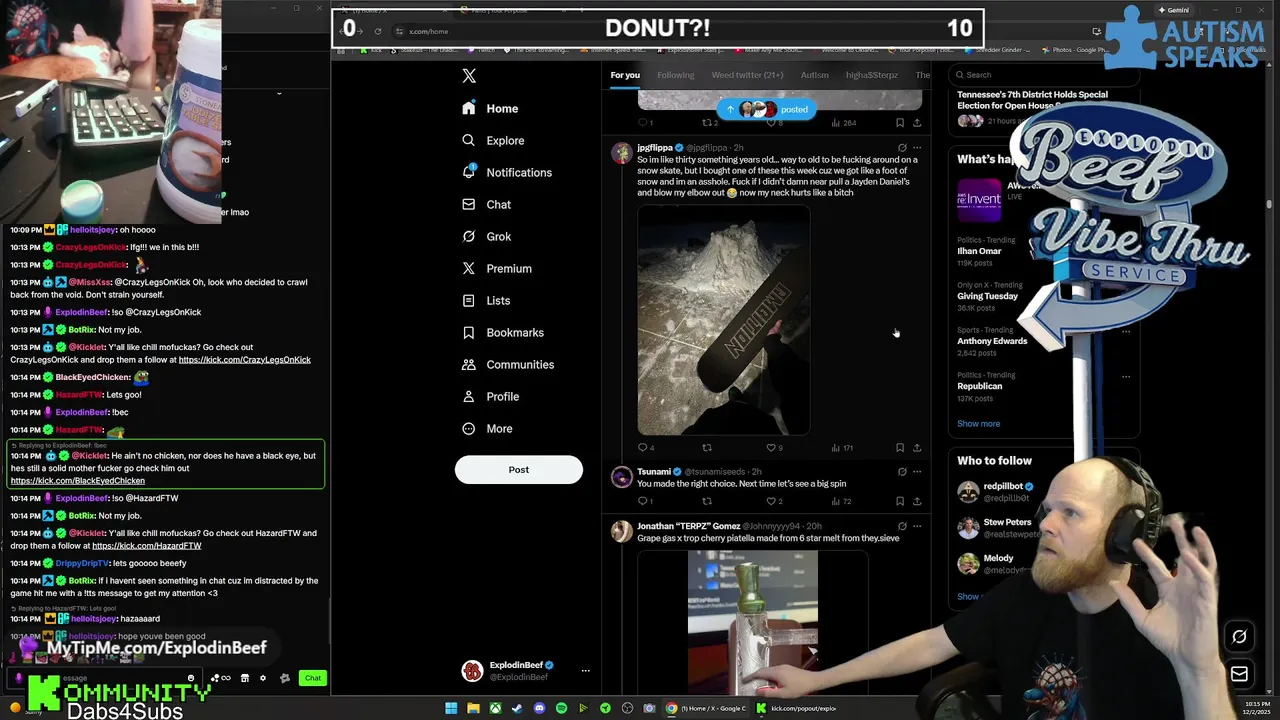
Task: Open more options on Jonathan TERPZ post
Action: pyautogui.click(x=917, y=526)
